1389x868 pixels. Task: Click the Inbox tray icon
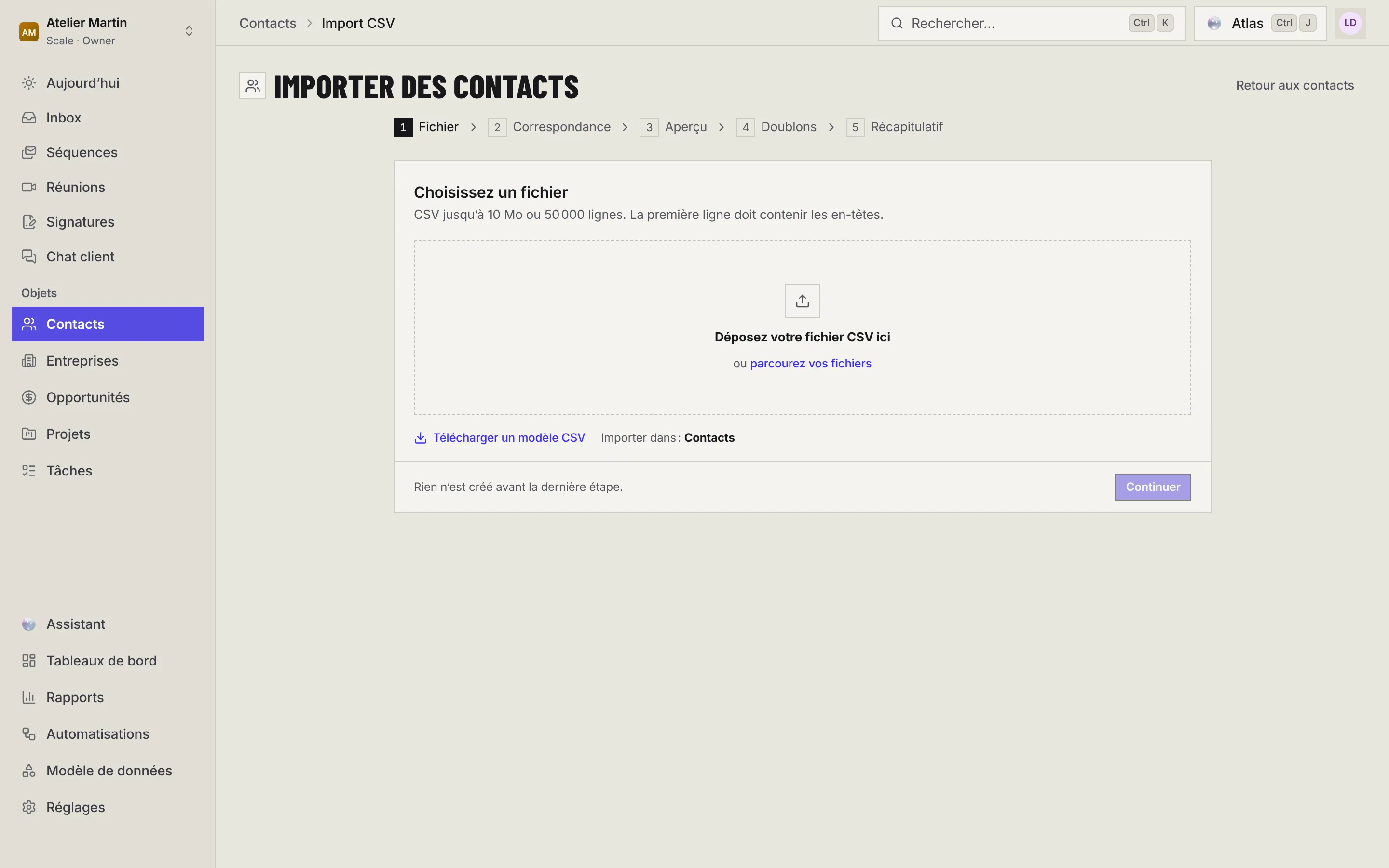[x=29, y=118]
